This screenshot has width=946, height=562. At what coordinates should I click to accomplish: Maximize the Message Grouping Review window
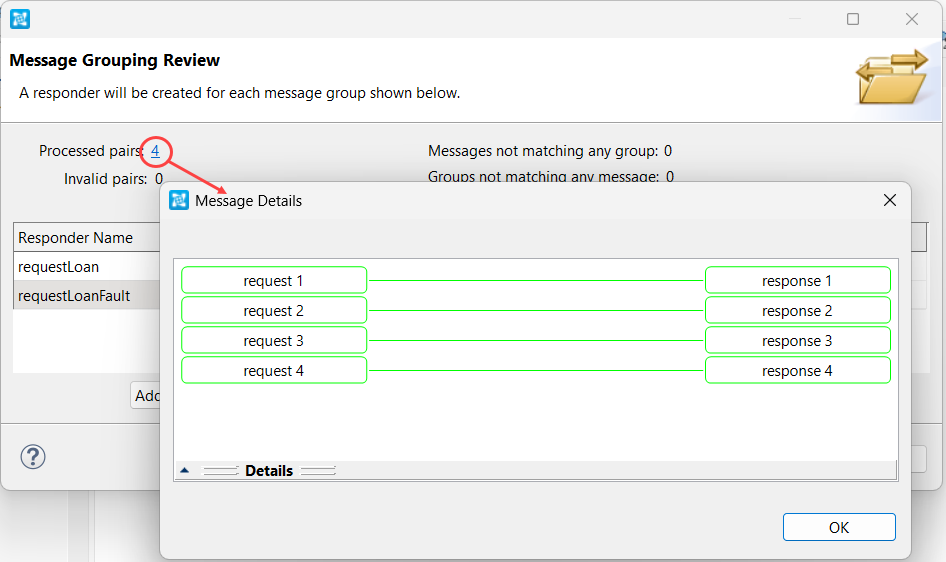[852, 19]
